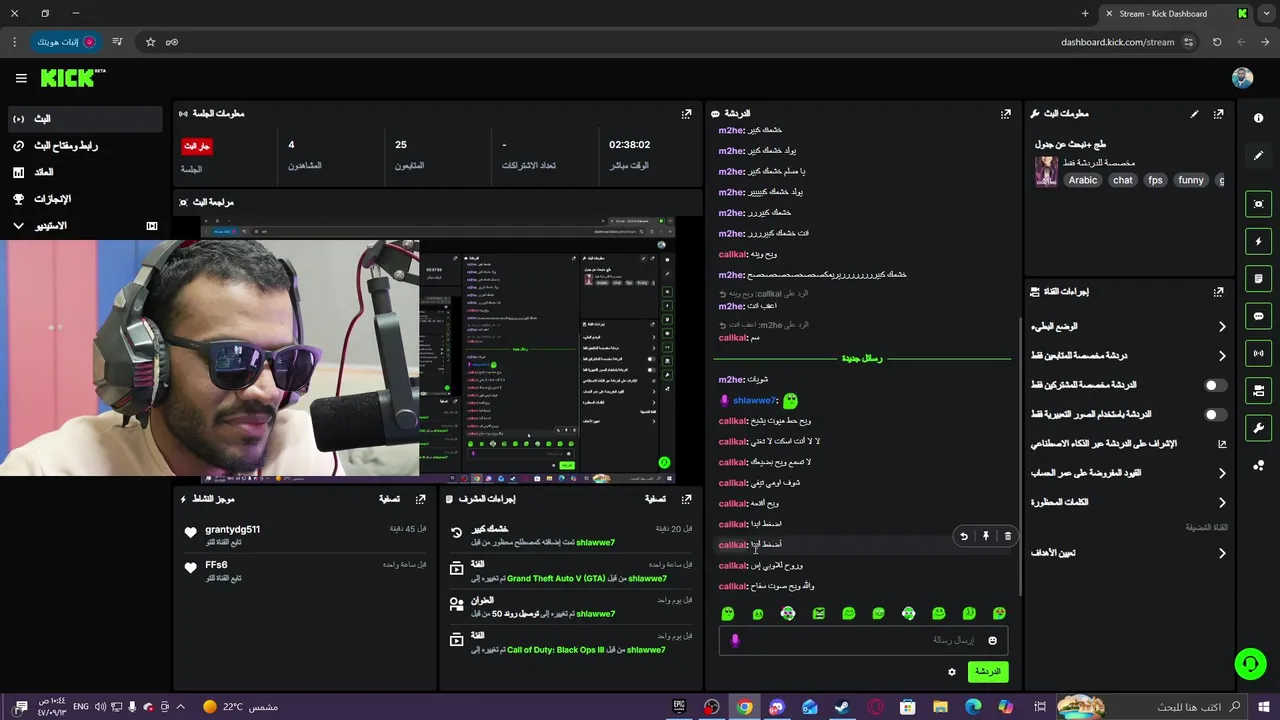1280x720 pixels.
Task: Toggle emotes-only chat switch
Action: pyautogui.click(x=1215, y=414)
